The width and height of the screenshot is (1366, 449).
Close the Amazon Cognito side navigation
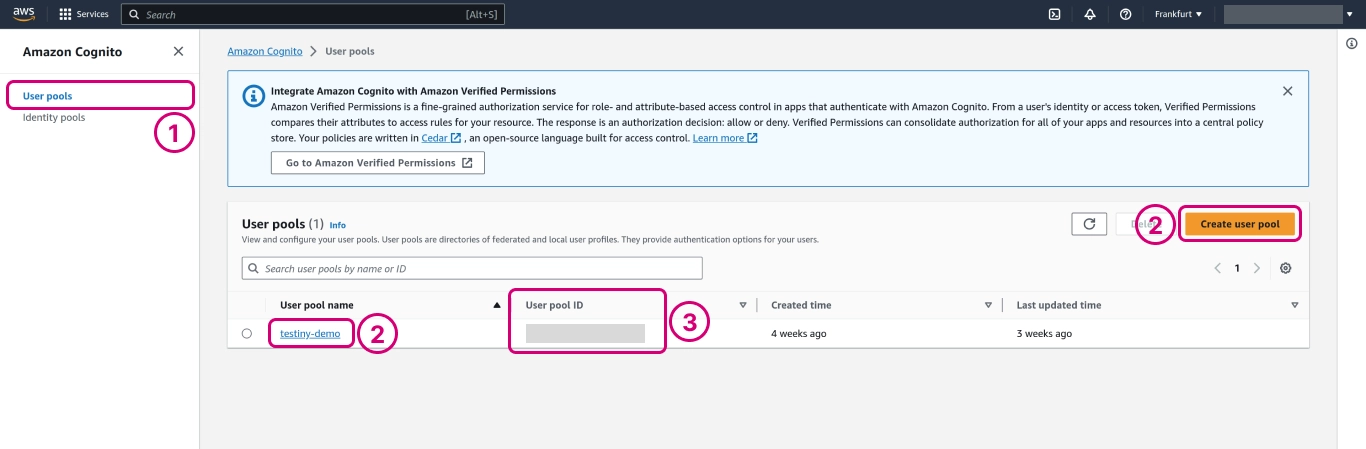coord(178,51)
